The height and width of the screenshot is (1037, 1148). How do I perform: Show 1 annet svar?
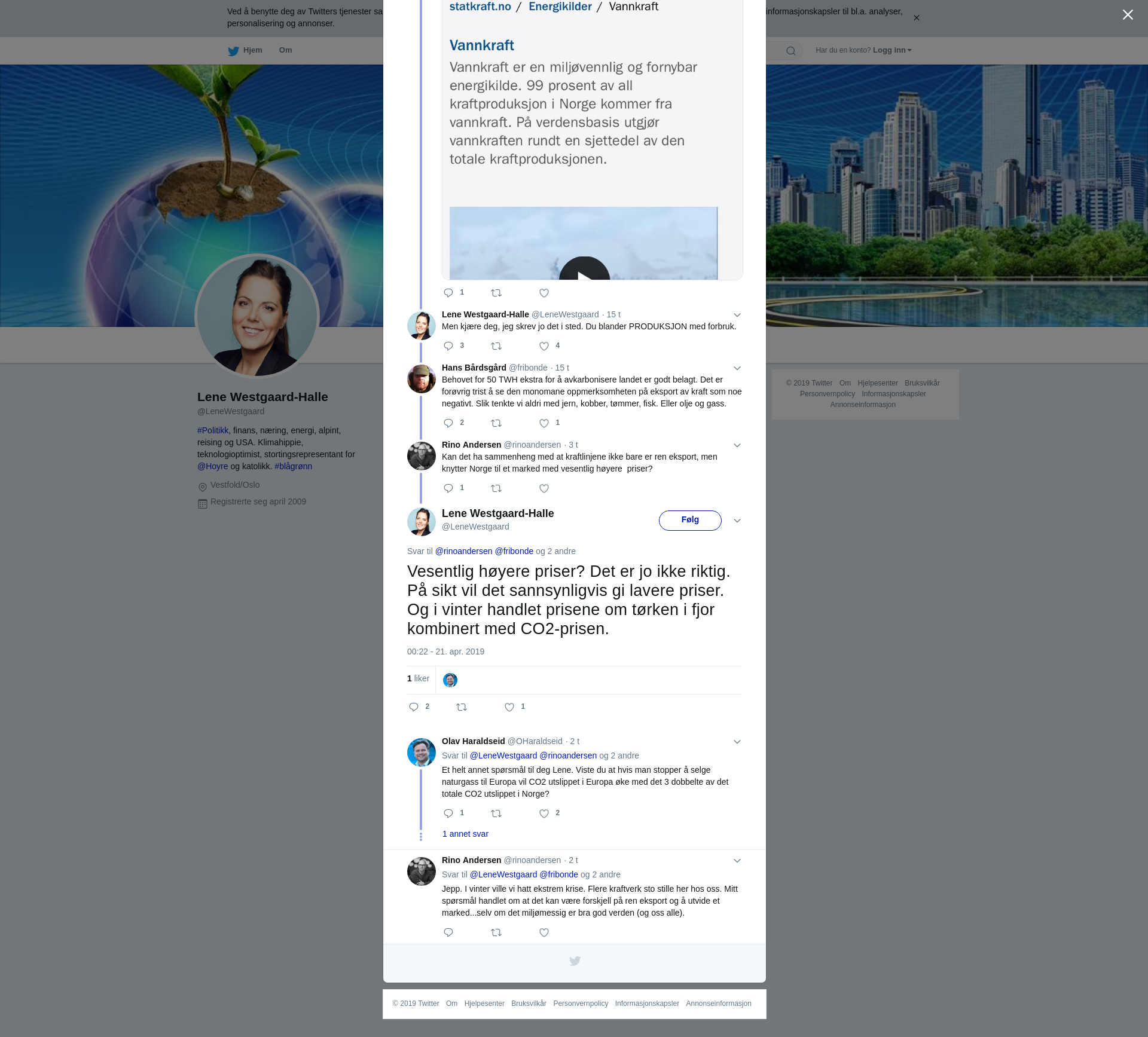pos(465,834)
